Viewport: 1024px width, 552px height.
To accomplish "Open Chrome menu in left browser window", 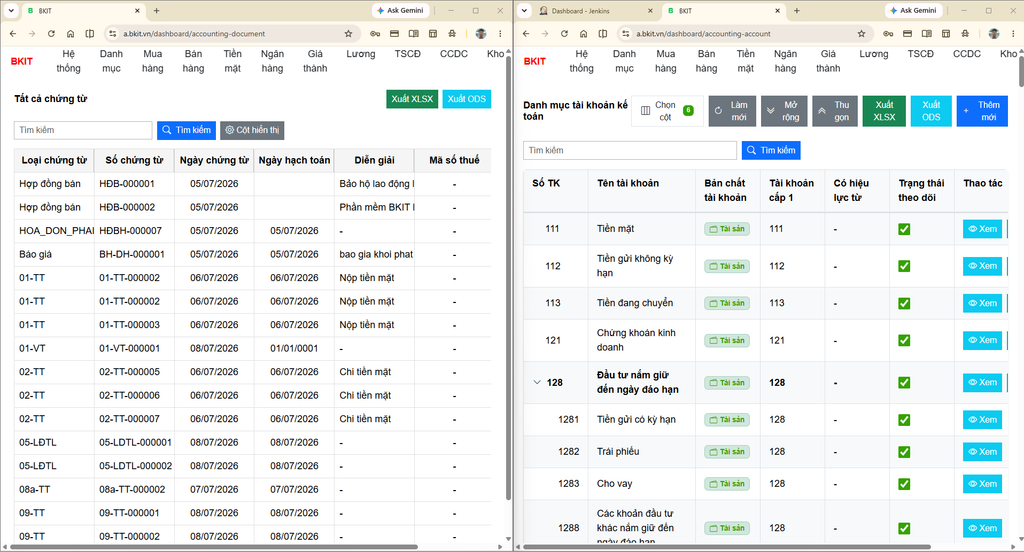I will pyautogui.click(x=500, y=34).
